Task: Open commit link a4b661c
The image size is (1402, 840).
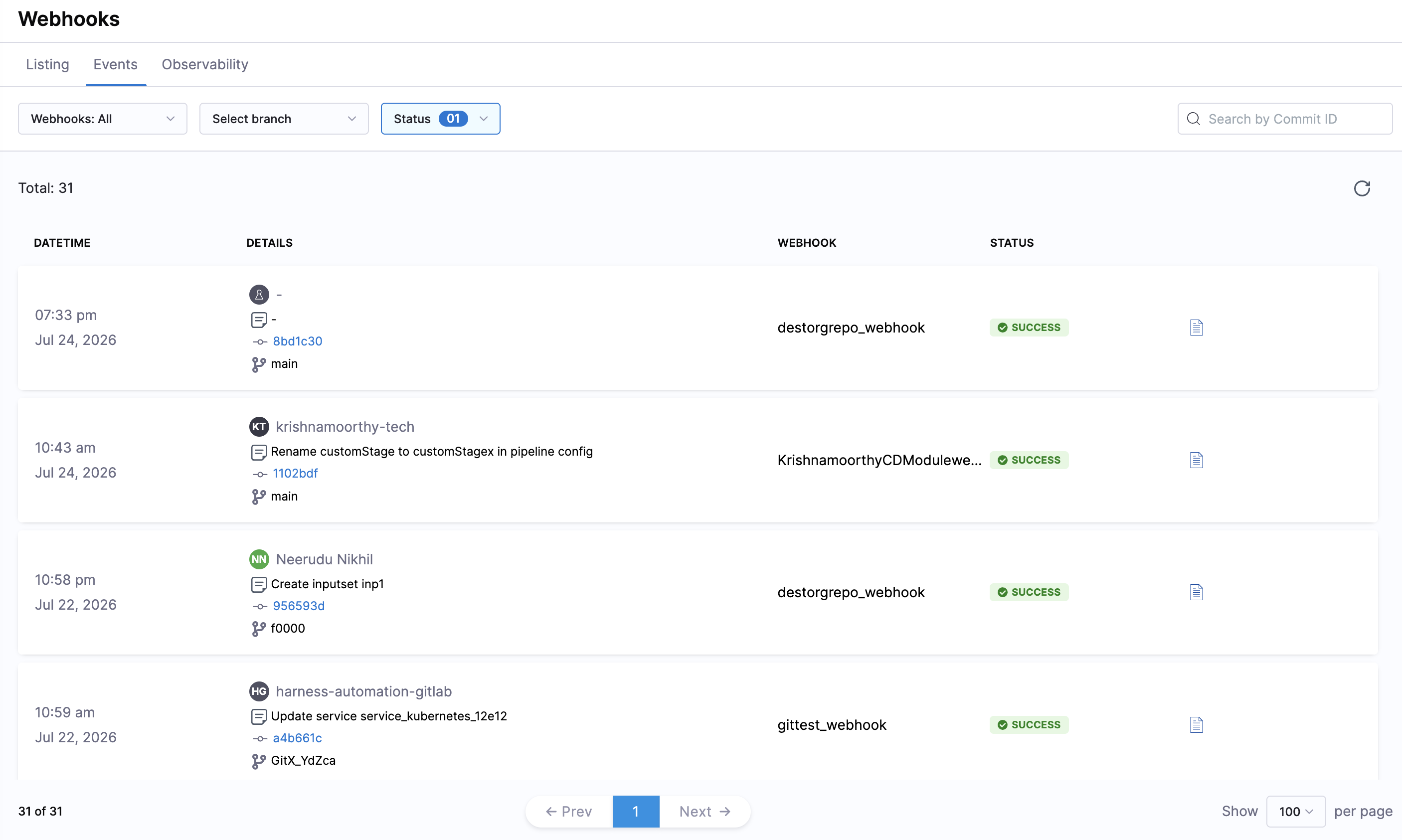Action: point(297,738)
